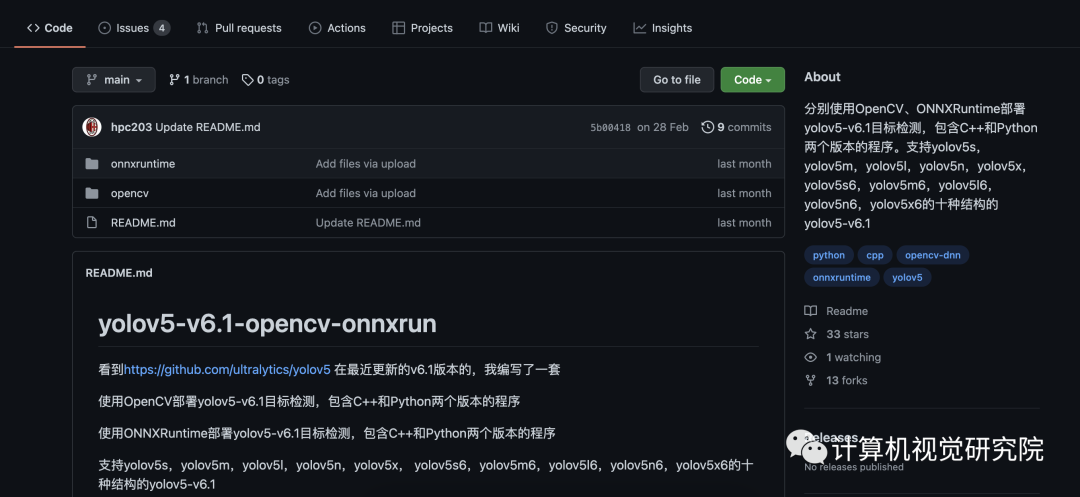Viewport: 1080px width, 497px height.
Task: Open the onnxruntime folder
Action: tap(143, 164)
